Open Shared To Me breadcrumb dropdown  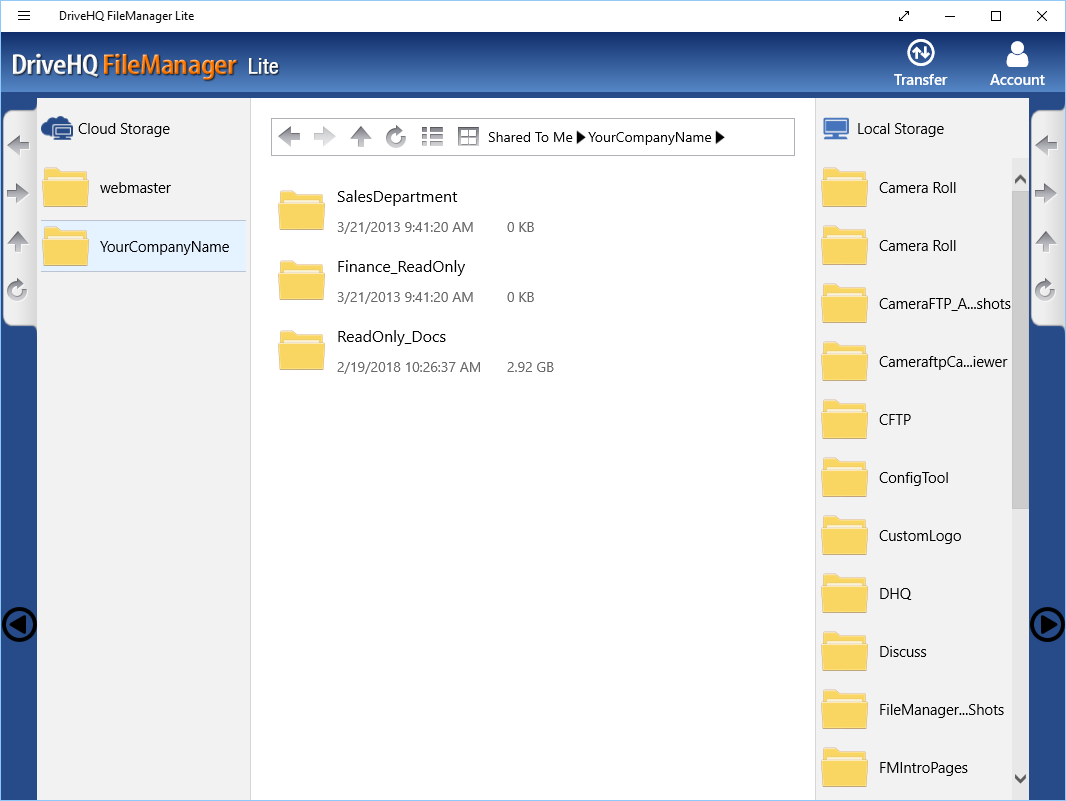(581, 137)
